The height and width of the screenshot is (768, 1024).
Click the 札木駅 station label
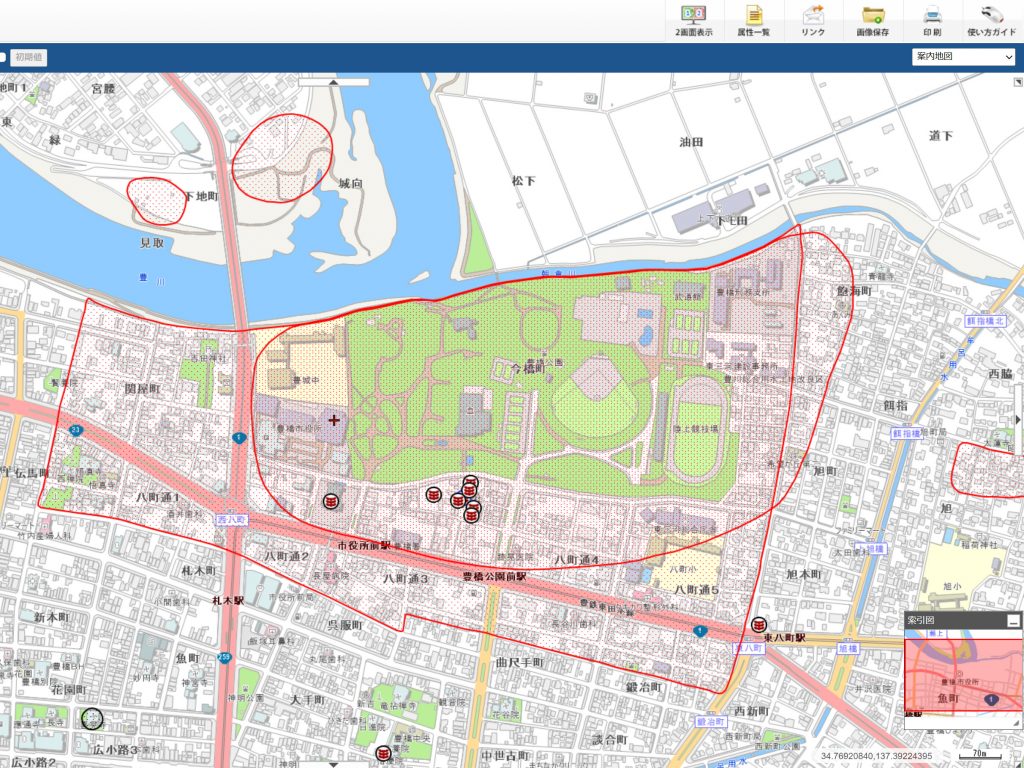228,600
